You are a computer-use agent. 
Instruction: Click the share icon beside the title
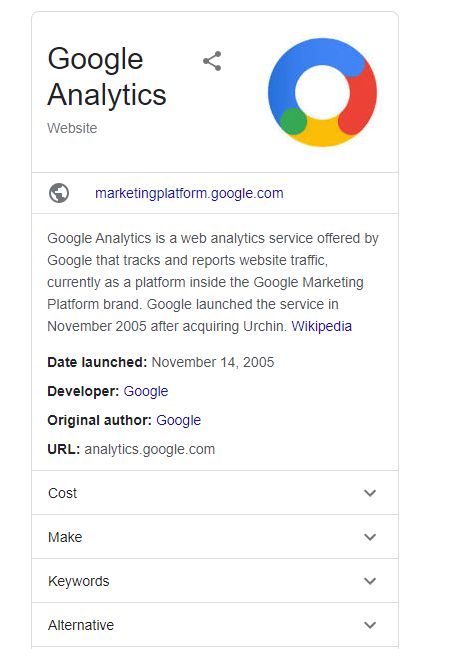(212, 61)
